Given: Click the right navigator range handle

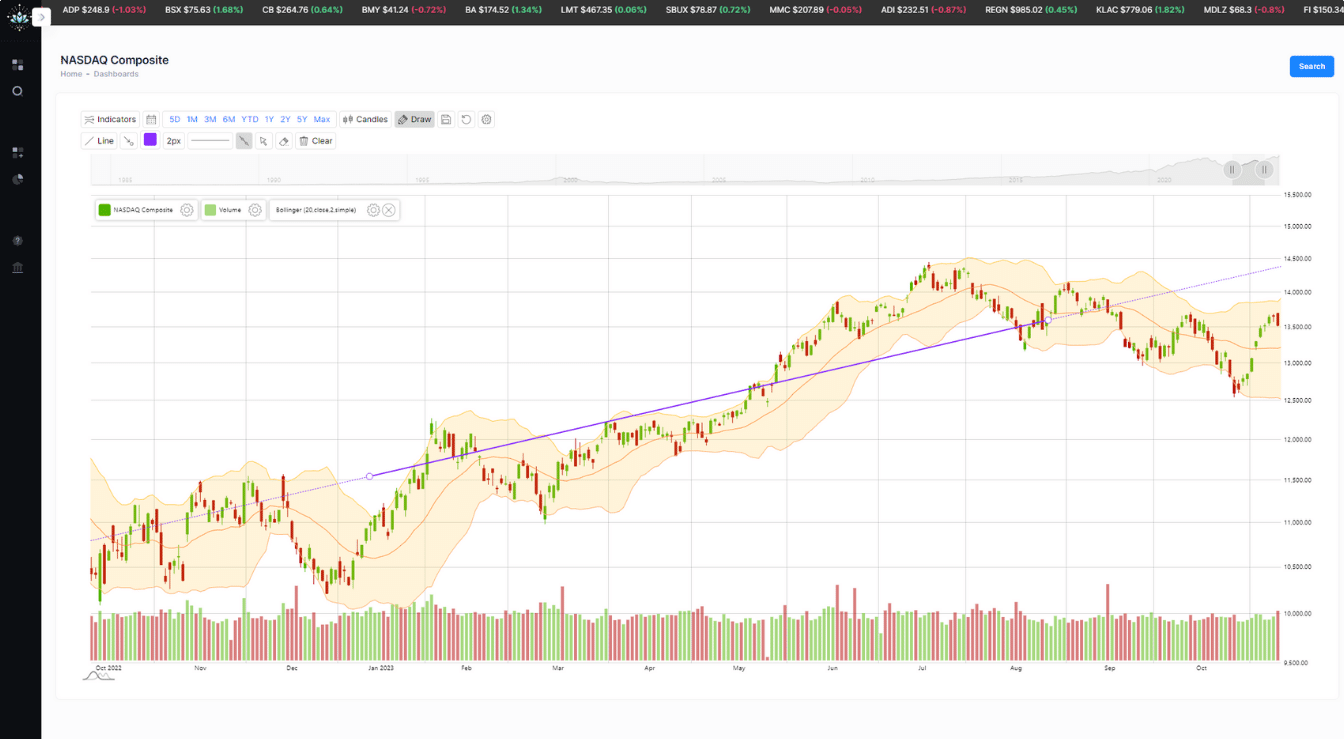Looking at the screenshot, I should (x=1265, y=170).
